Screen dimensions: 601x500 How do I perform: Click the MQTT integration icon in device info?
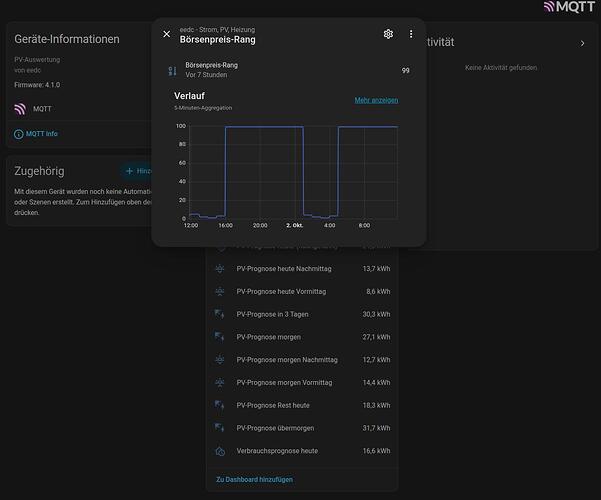[20, 109]
